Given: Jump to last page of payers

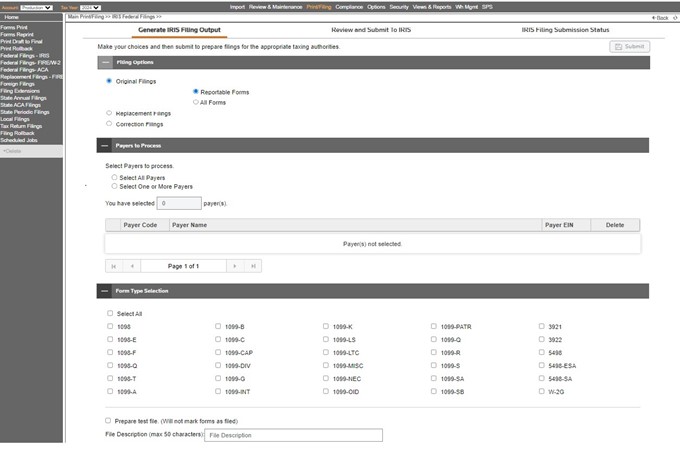Looking at the screenshot, I should [x=254, y=266].
